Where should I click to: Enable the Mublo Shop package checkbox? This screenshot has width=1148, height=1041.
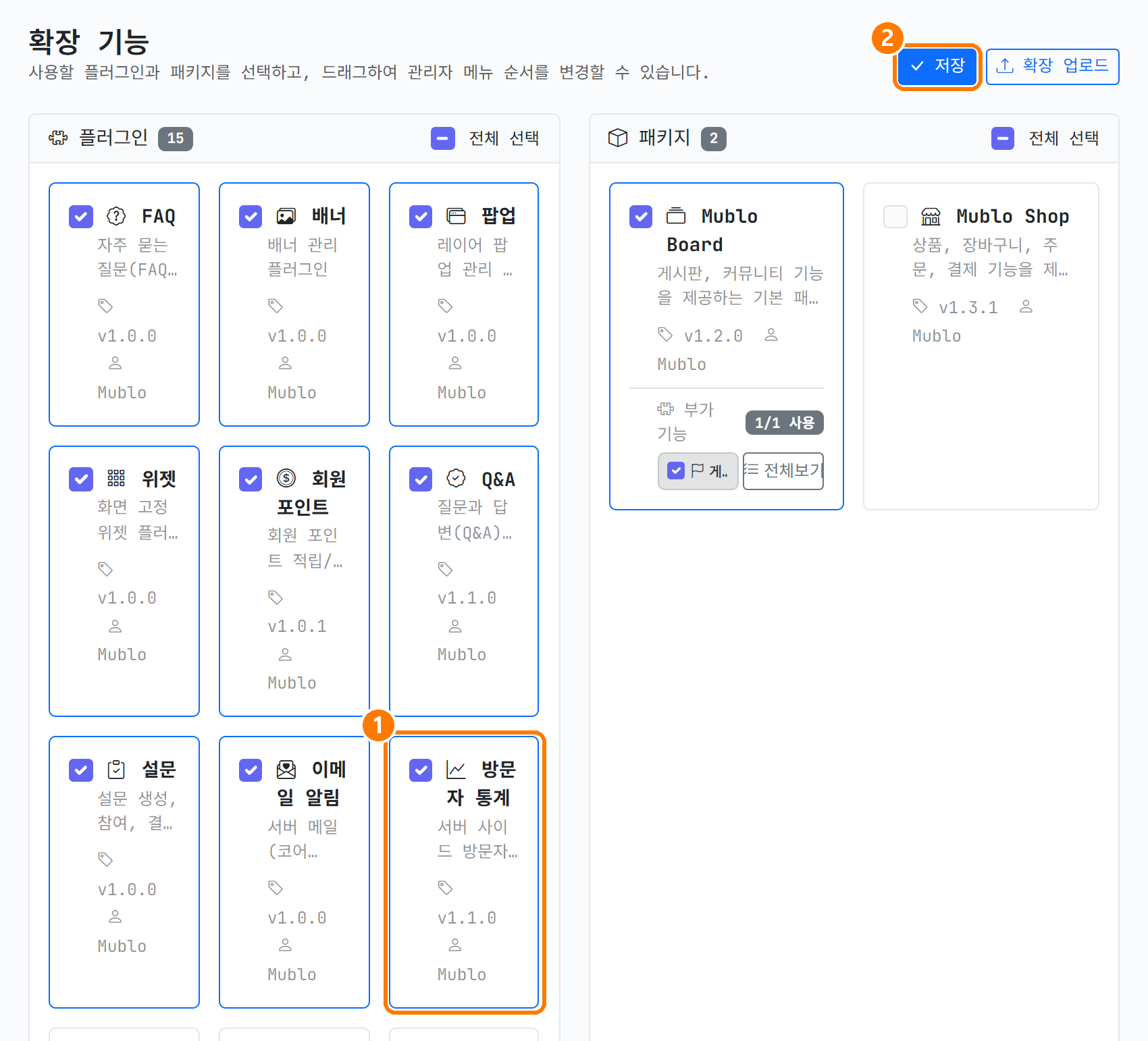pyautogui.click(x=895, y=217)
